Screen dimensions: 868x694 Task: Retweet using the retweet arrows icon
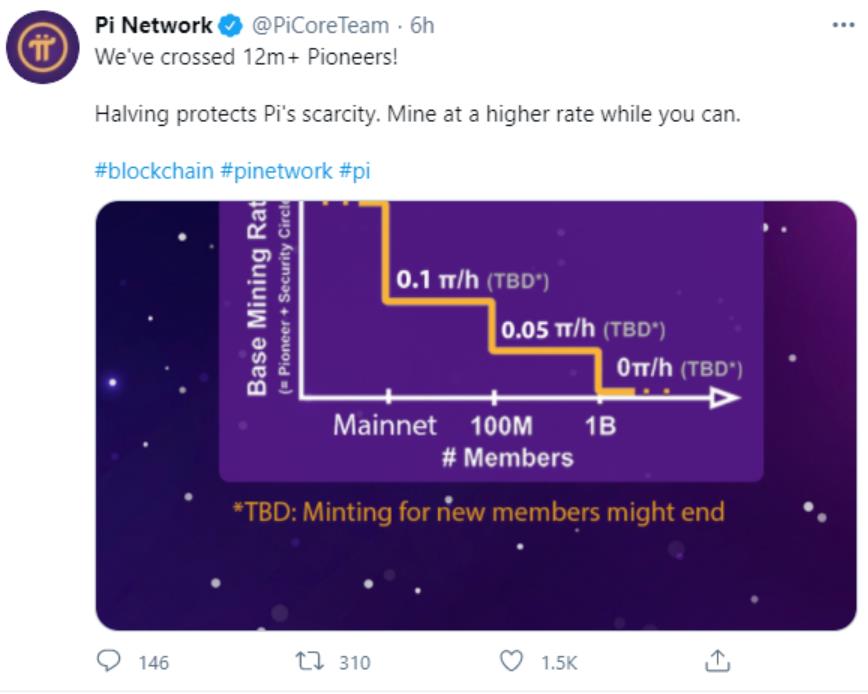[309, 661]
